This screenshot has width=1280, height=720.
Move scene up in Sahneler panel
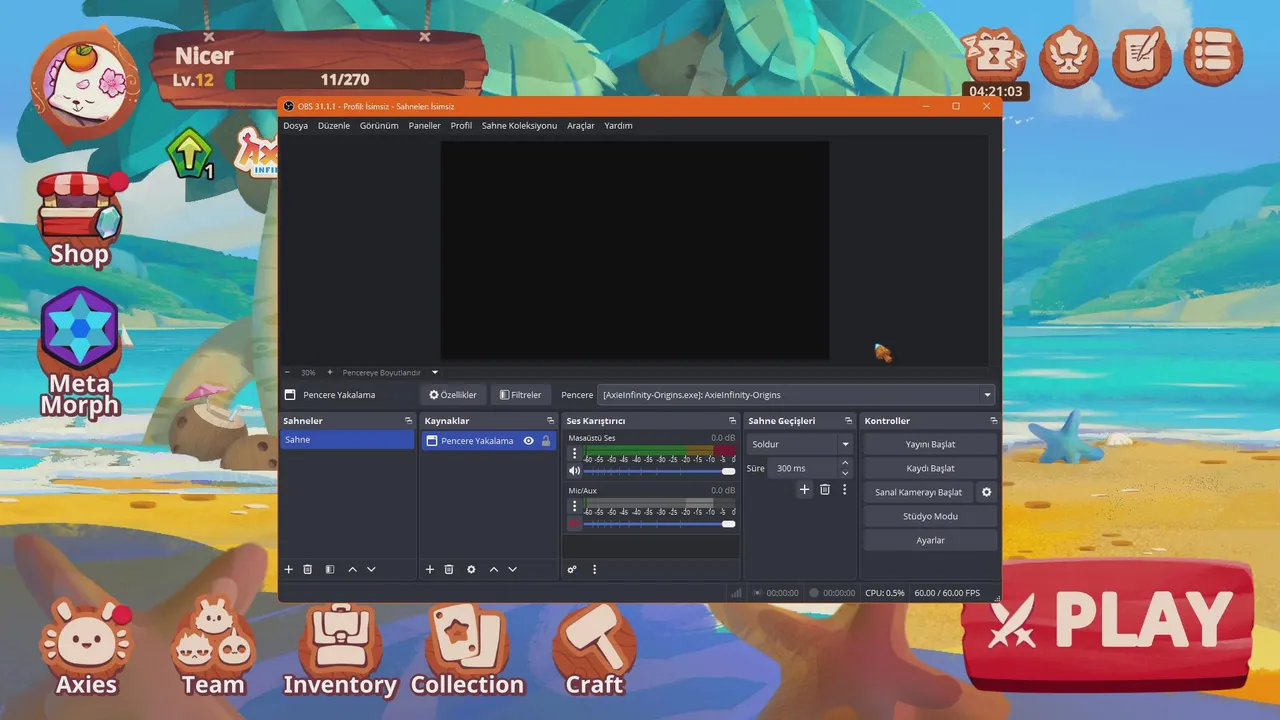coord(352,569)
